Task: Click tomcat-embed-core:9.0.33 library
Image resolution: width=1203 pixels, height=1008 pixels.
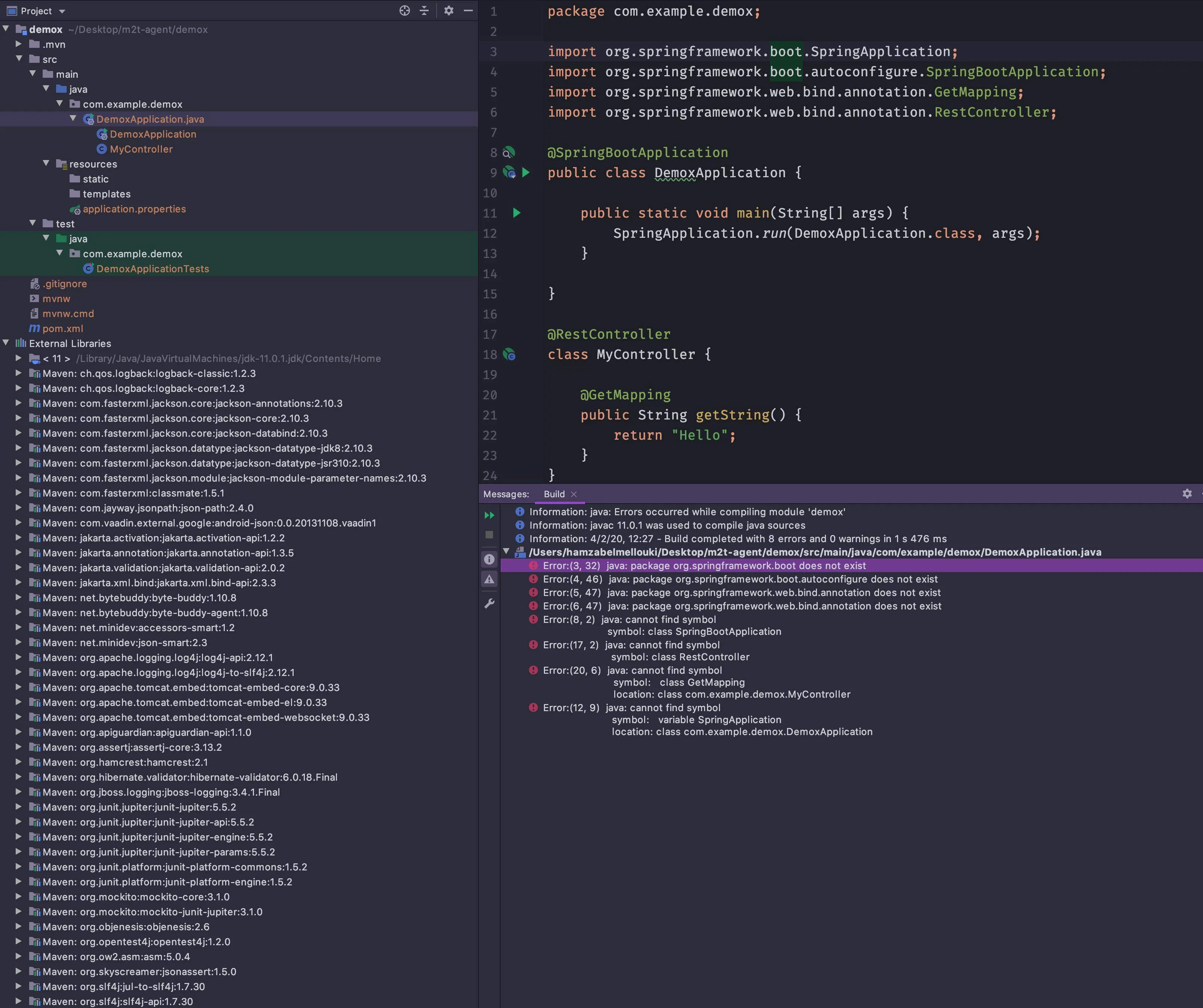Action: coord(191,687)
